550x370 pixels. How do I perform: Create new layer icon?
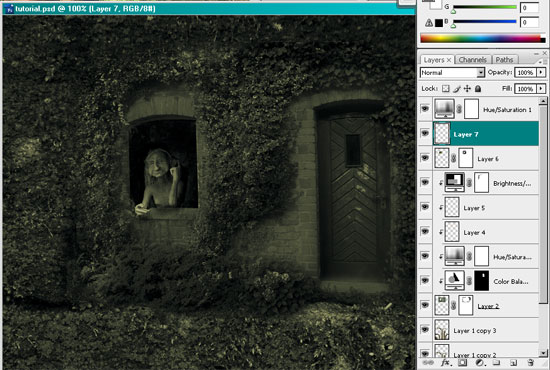click(x=513, y=363)
